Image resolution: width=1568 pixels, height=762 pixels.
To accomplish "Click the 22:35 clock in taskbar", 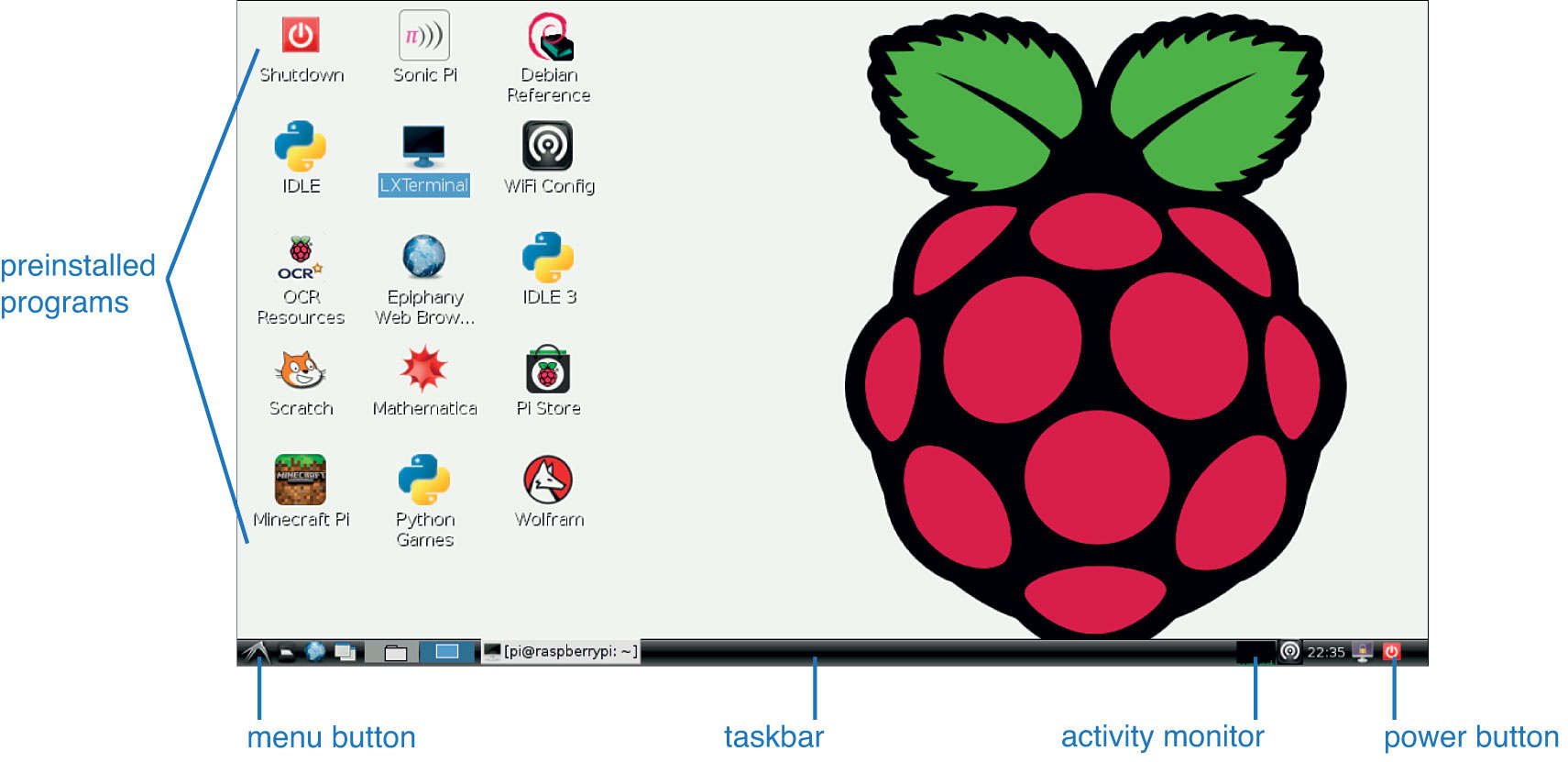I will tap(1325, 652).
